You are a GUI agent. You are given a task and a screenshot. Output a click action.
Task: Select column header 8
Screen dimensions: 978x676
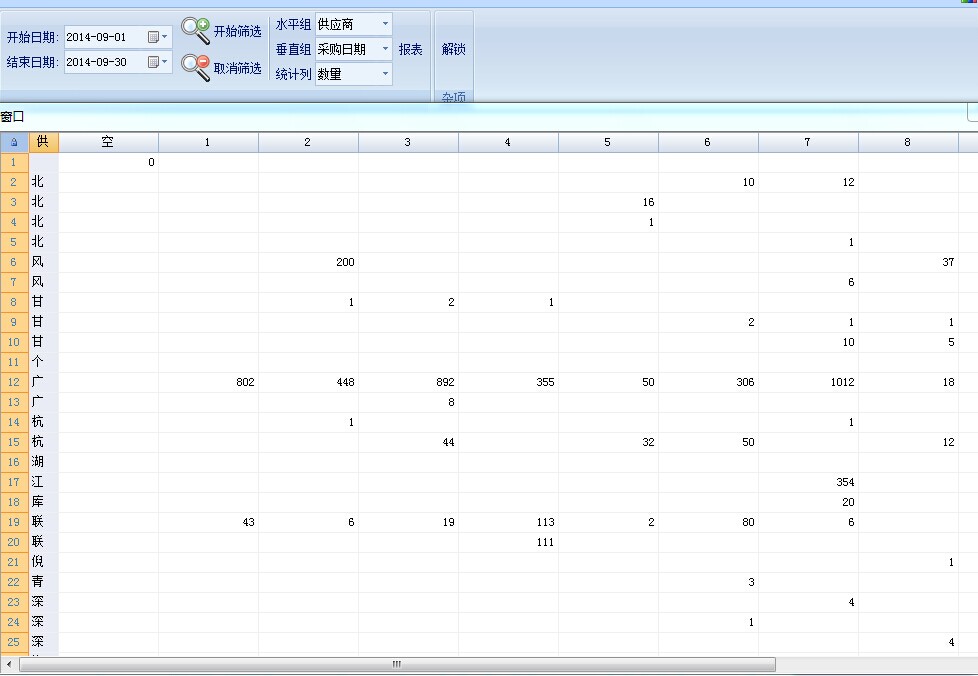click(x=908, y=142)
